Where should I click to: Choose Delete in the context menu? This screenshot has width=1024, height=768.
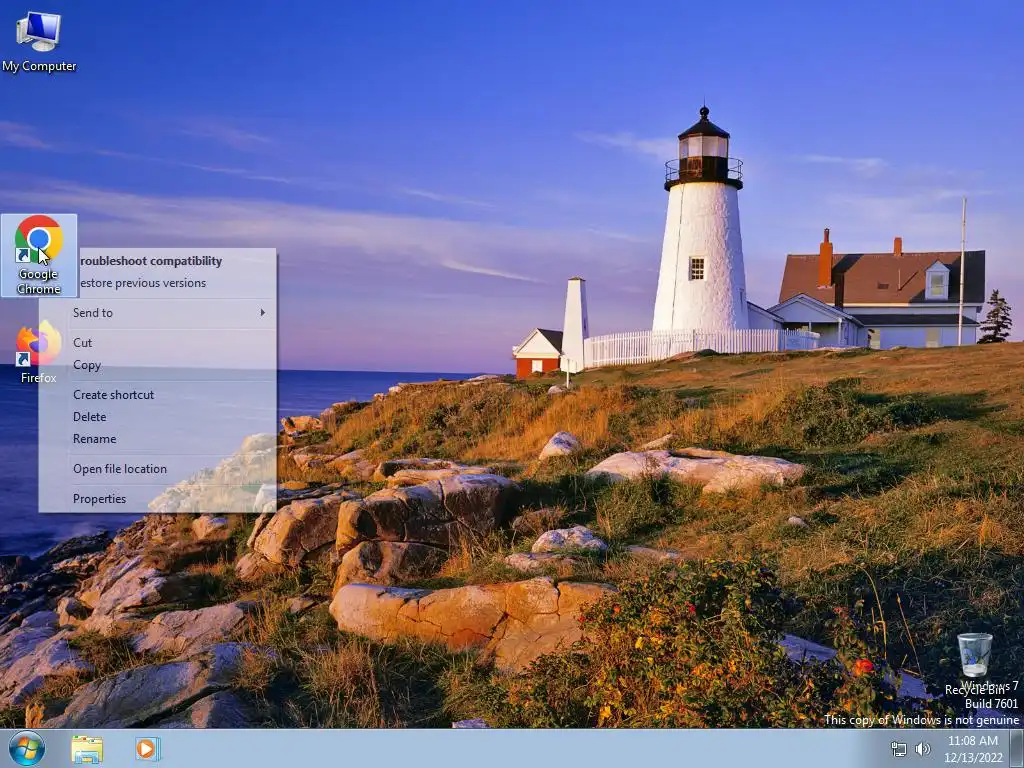pyautogui.click(x=157, y=417)
